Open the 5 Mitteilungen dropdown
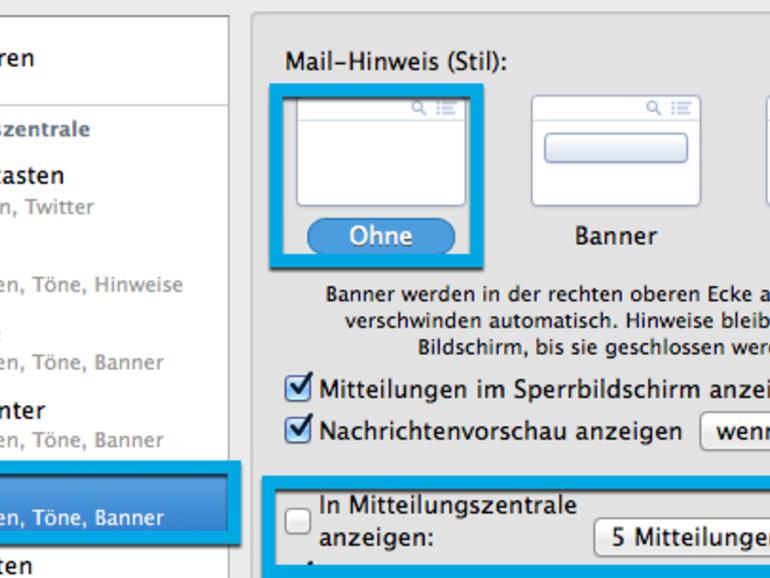The image size is (770, 578). (x=683, y=538)
